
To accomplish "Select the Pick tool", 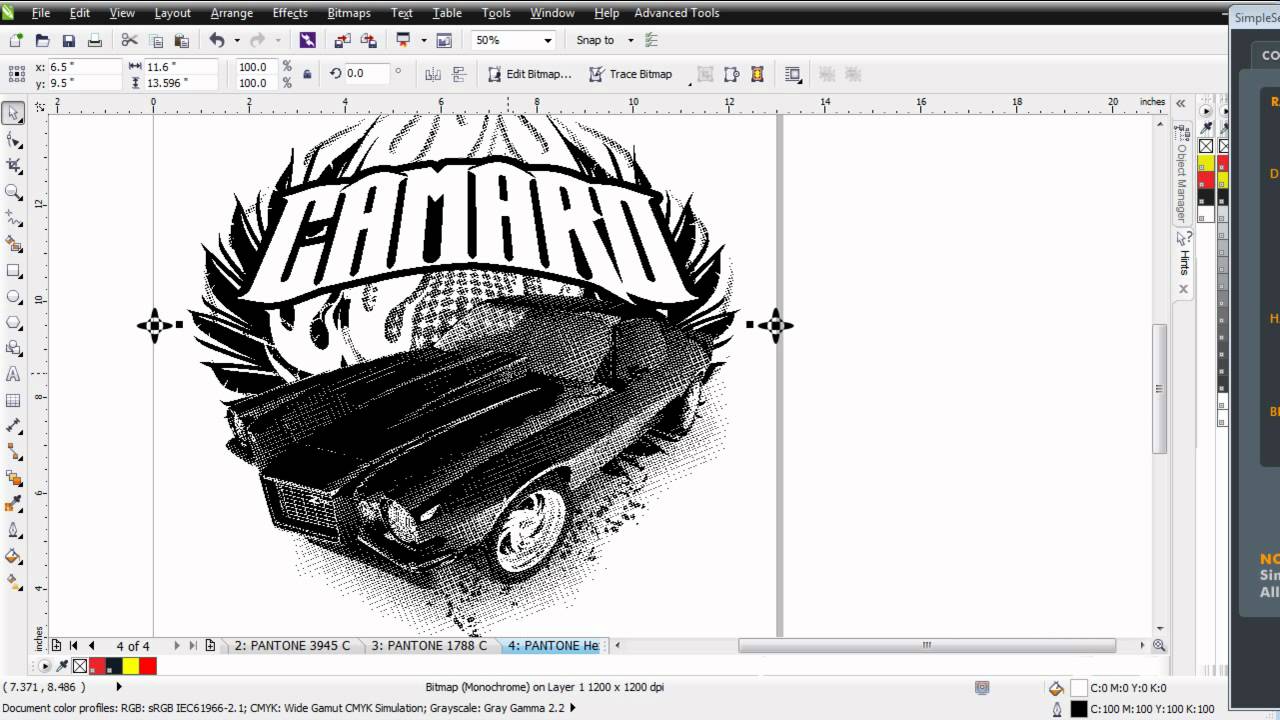I will tap(14, 114).
